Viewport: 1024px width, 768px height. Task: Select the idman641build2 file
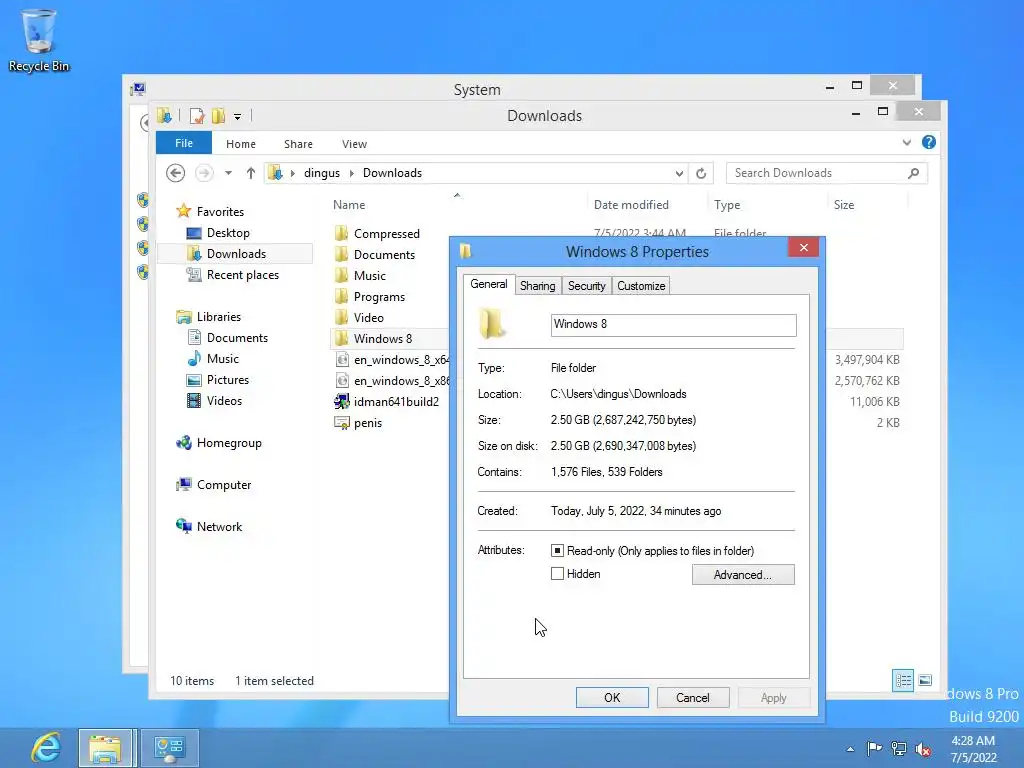[x=396, y=402]
